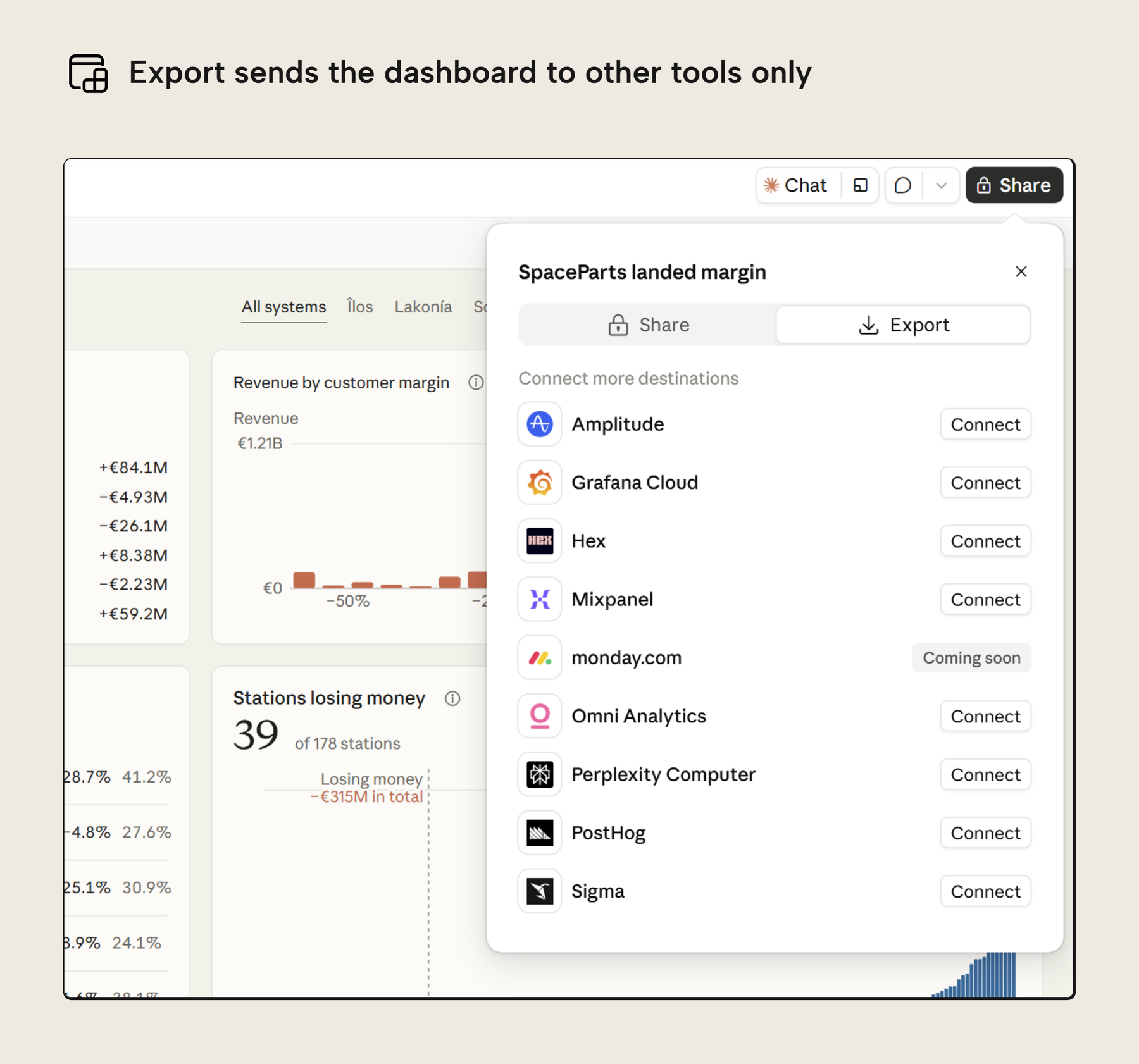This screenshot has width=1139, height=1064.
Task: Switch to the Îlos tab
Action: point(360,307)
